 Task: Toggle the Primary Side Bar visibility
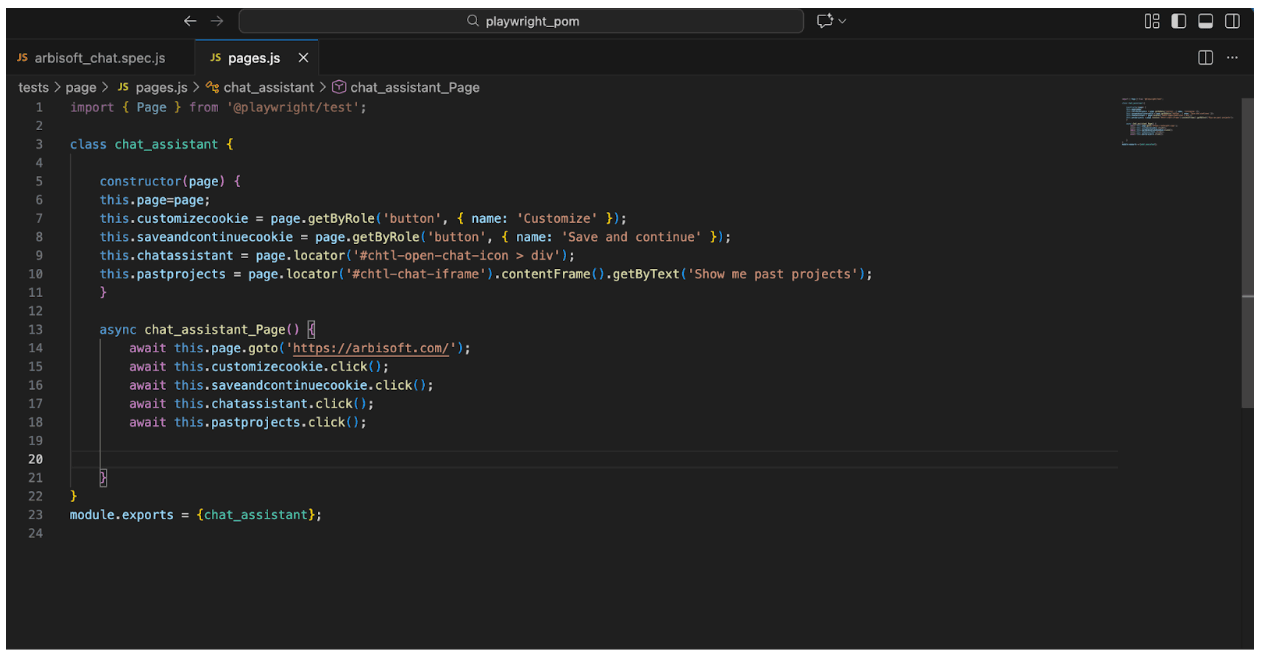click(1178, 20)
